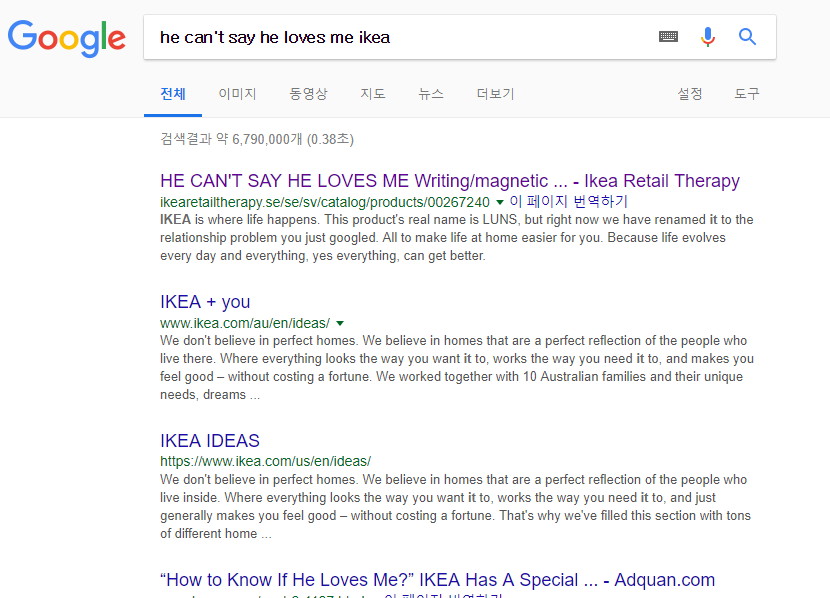This screenshot has height=598, width=830.
Task: Open the 동영상 results tab
Action: (x=308, y=94)
